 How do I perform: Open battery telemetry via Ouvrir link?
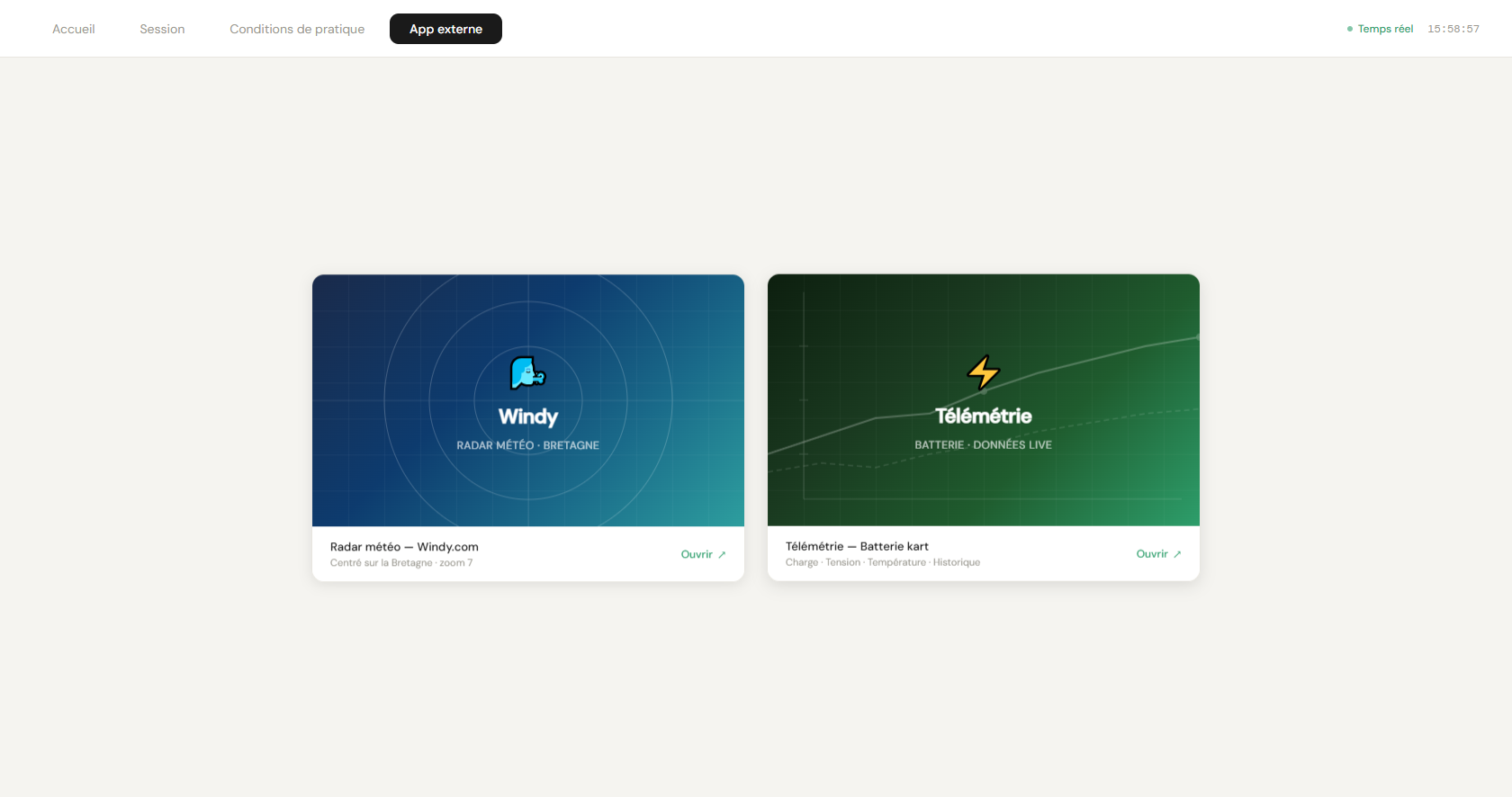[x=1158, y=554]
